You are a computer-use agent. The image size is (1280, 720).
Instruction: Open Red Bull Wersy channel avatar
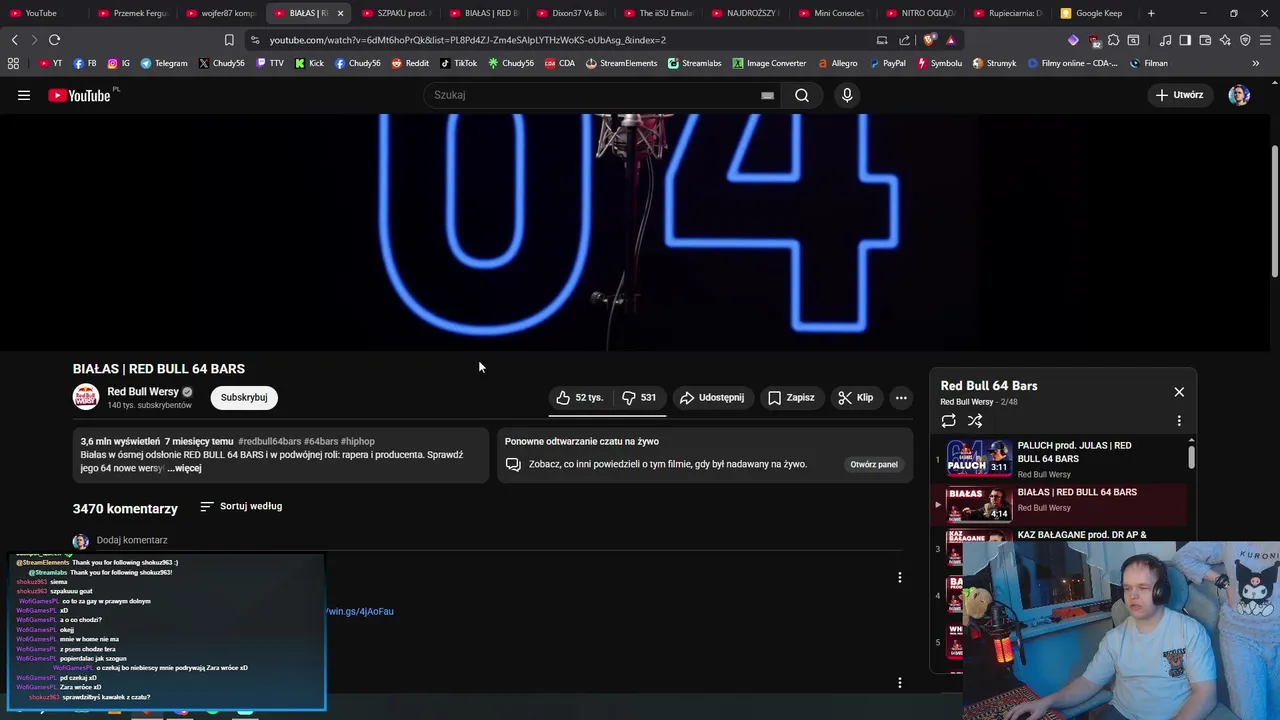point(86,397)
